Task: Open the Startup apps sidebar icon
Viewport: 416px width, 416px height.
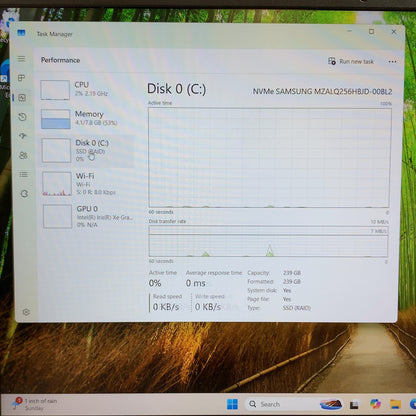Action: [x=23, y=136]
